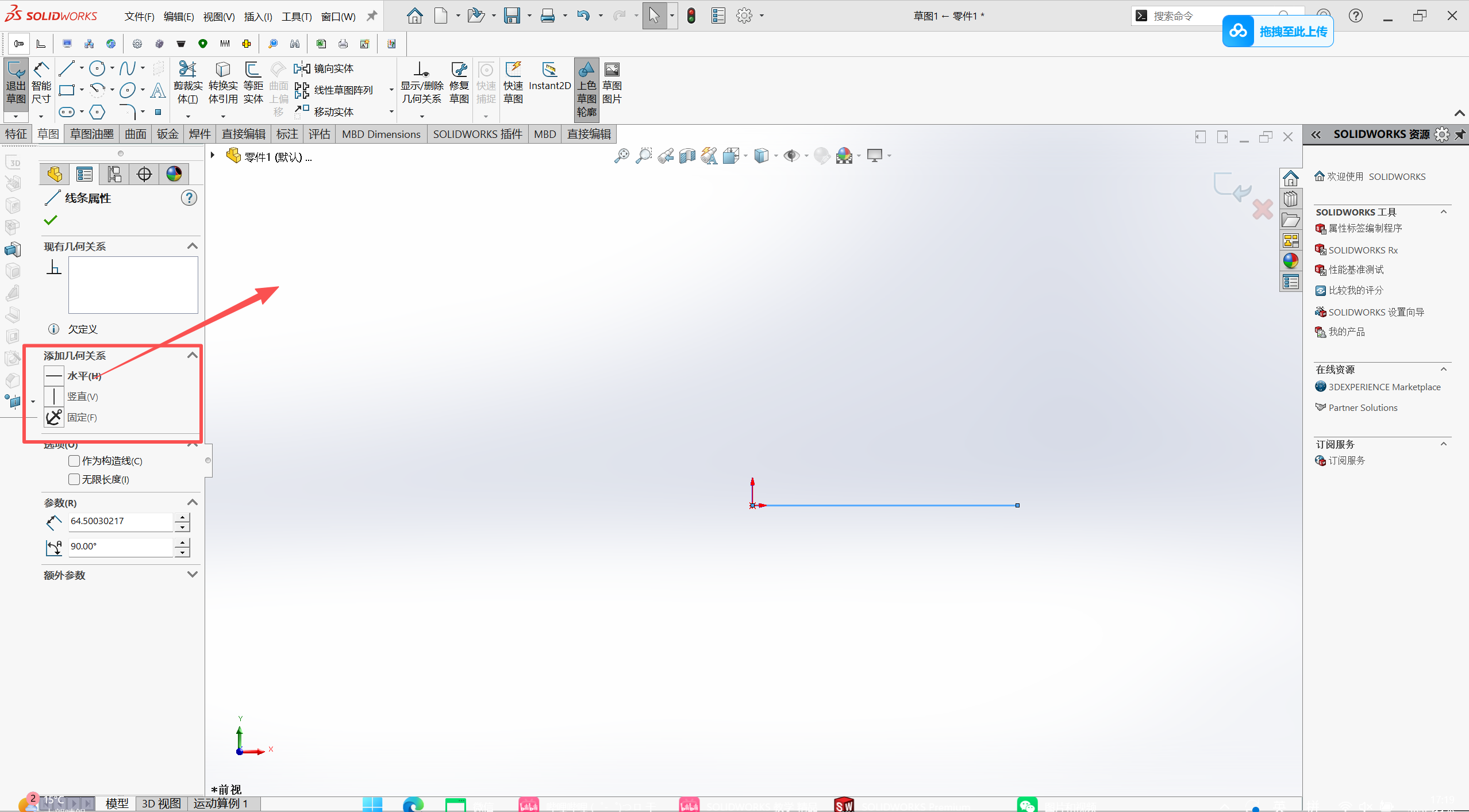Screen dimensions: 1469x812
Task: Open the 3DEXPERIENCE Marketplace link
Action: click(1384, 387)
